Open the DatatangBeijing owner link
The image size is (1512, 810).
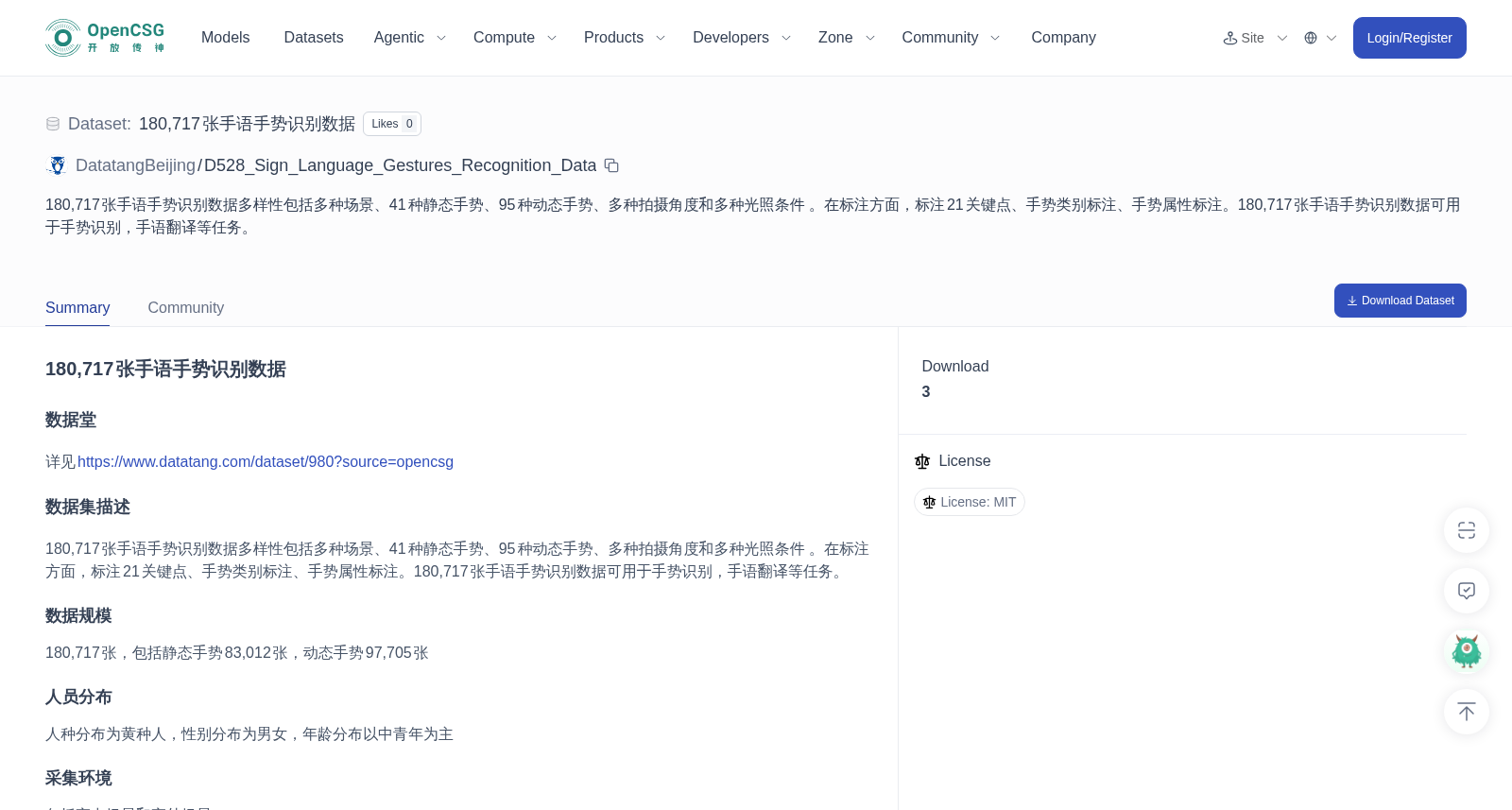tap(135, 165)
